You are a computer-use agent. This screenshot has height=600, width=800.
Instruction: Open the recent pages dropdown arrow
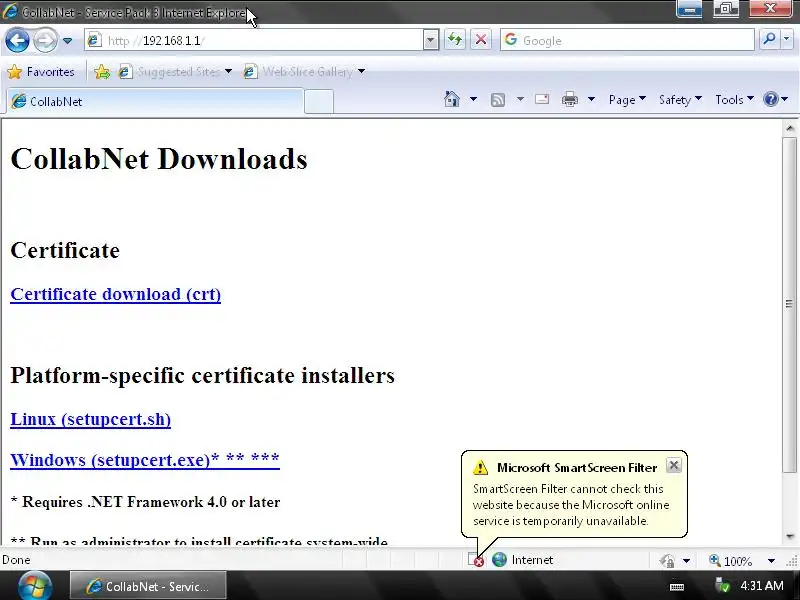click(x=67, y=41)
